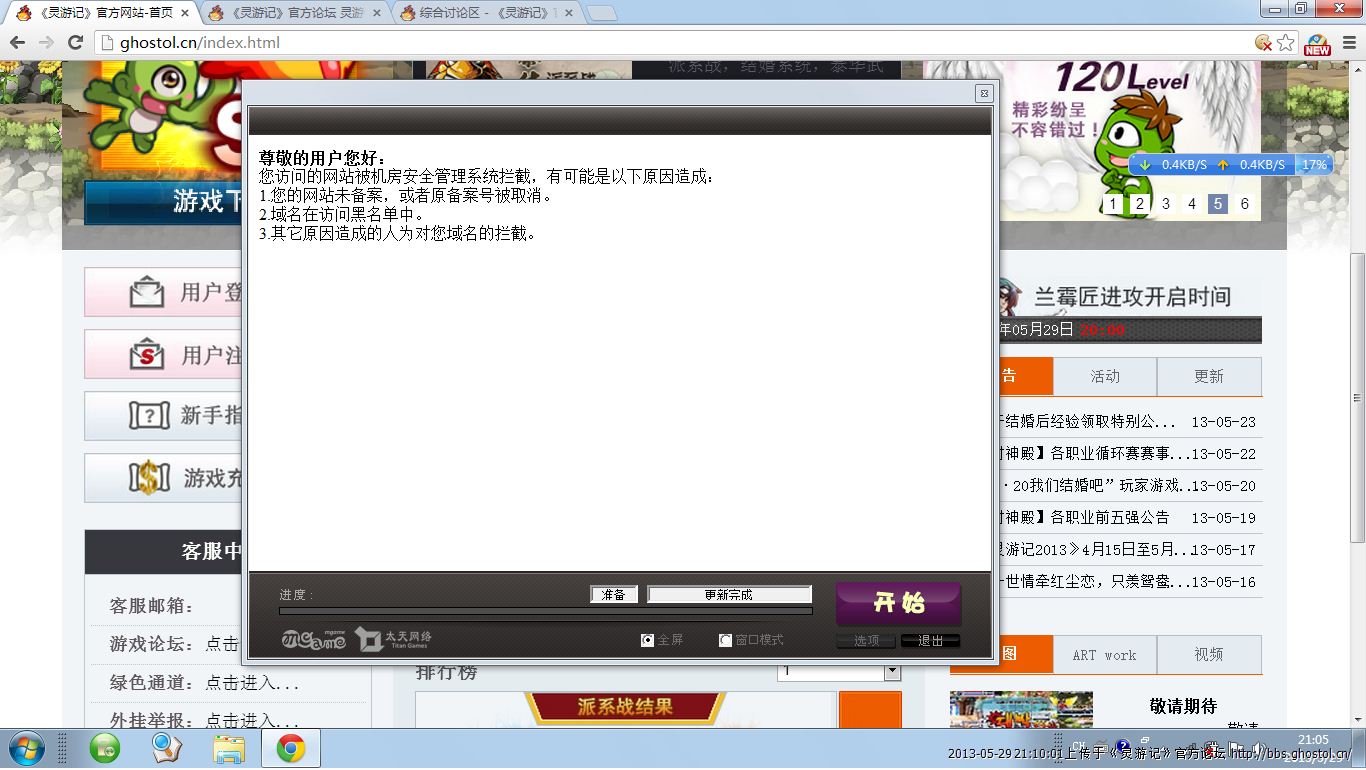The width and height of the screenshot is (1366, 770).
Task: Click the 退出 exit button
Action: coord(930,641)
